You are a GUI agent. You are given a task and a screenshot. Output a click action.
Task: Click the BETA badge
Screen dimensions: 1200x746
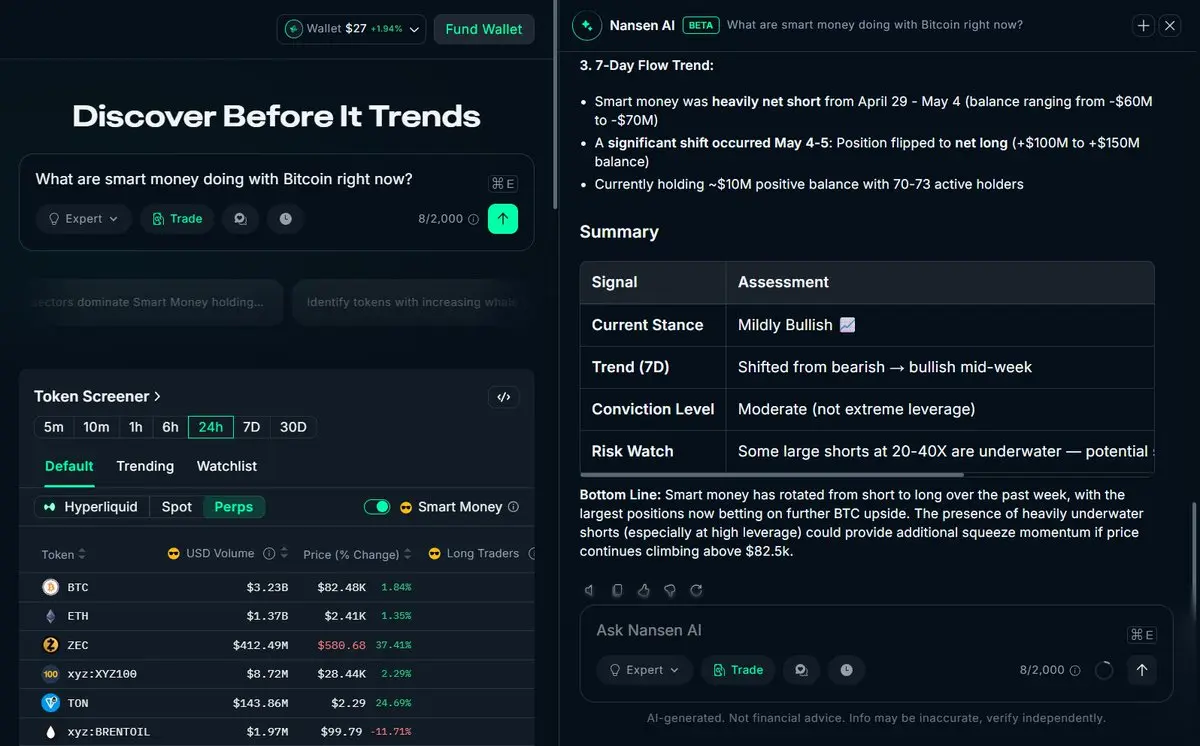click(x=701, y=26)
